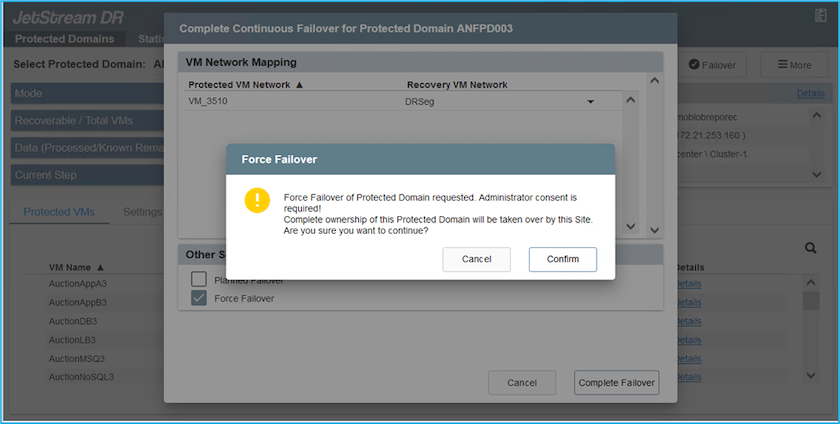
Task: Click the VM Name sort arrow
Action: point(101,268)
